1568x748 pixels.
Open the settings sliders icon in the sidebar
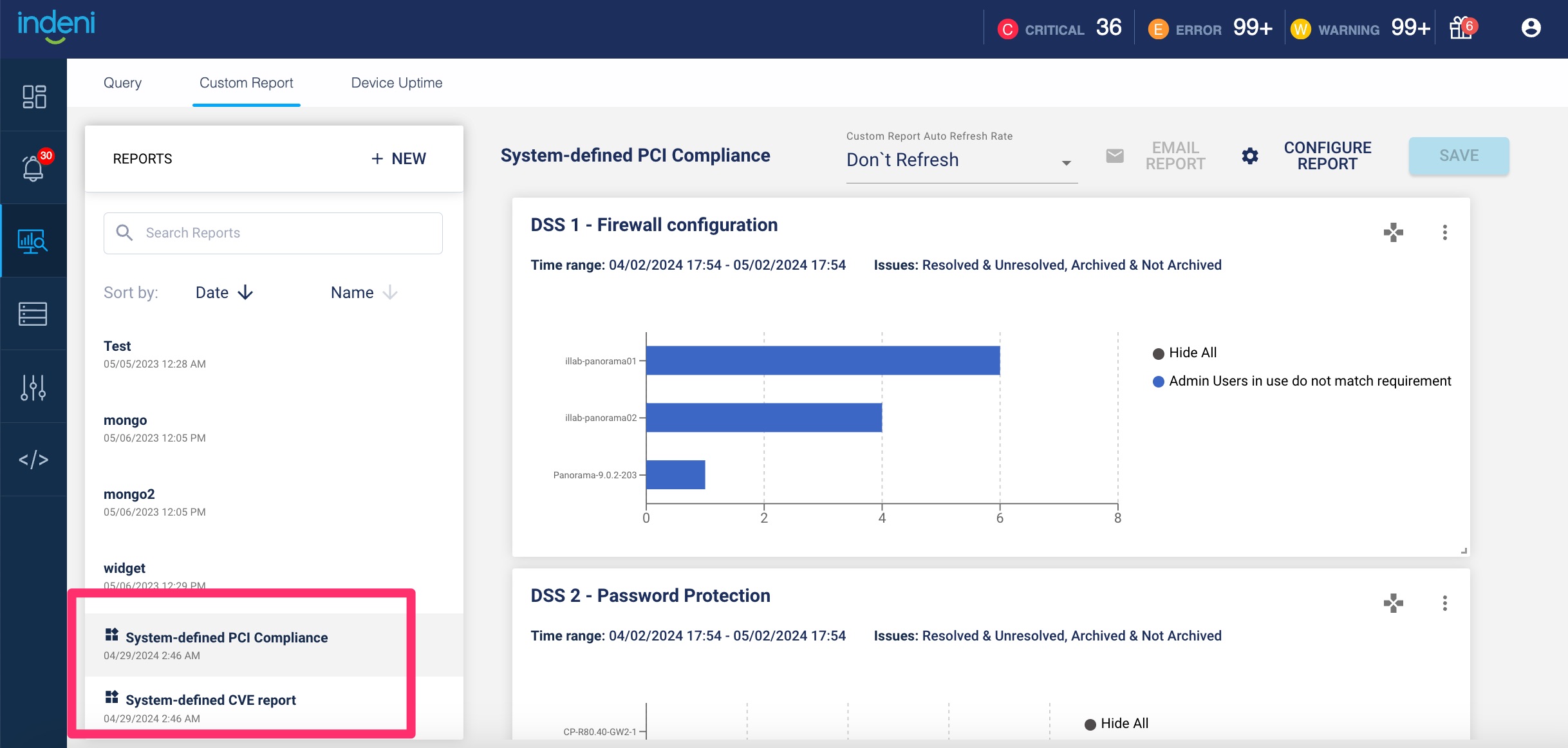tap(33, 387)
